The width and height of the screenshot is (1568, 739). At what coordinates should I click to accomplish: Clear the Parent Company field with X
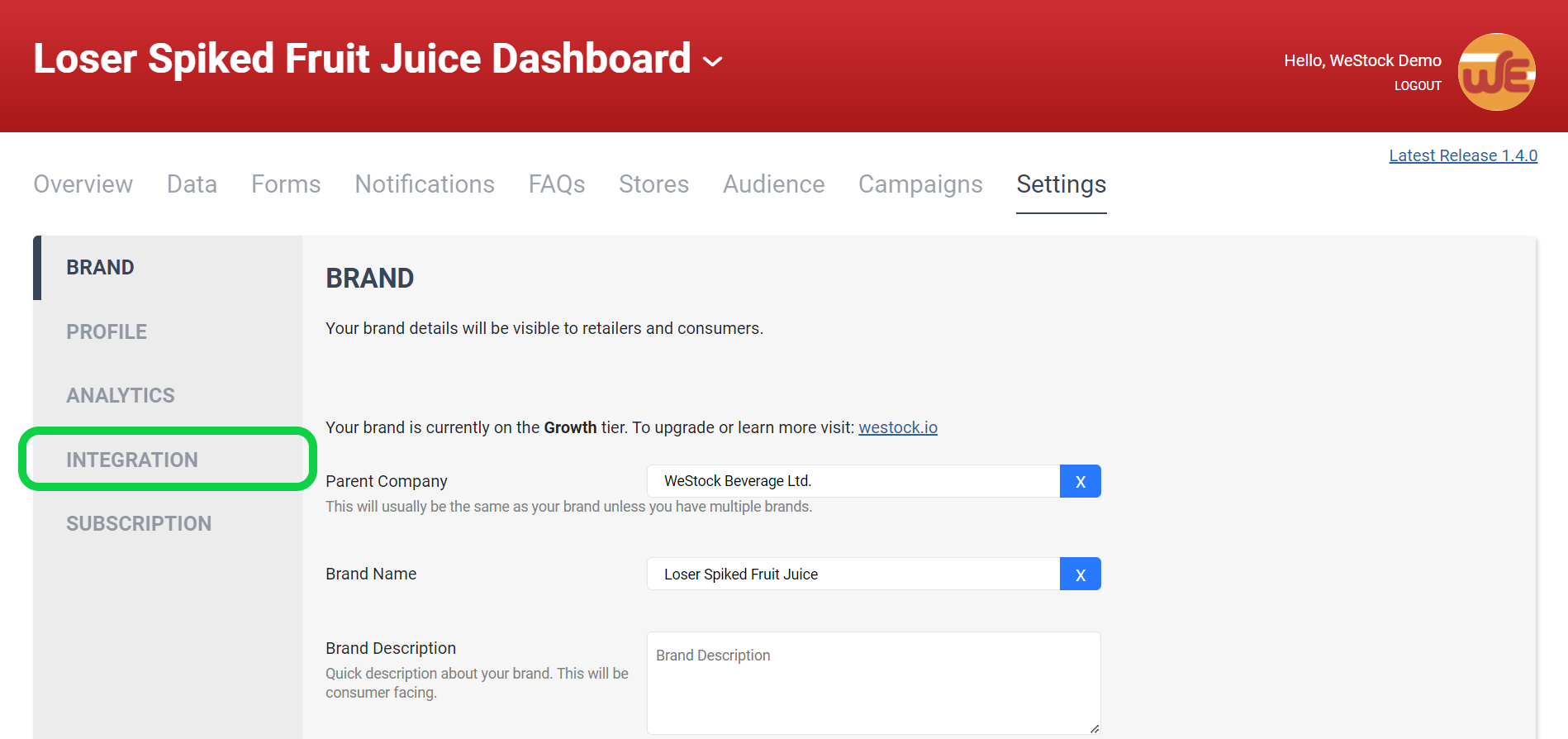click(1080, 481)
